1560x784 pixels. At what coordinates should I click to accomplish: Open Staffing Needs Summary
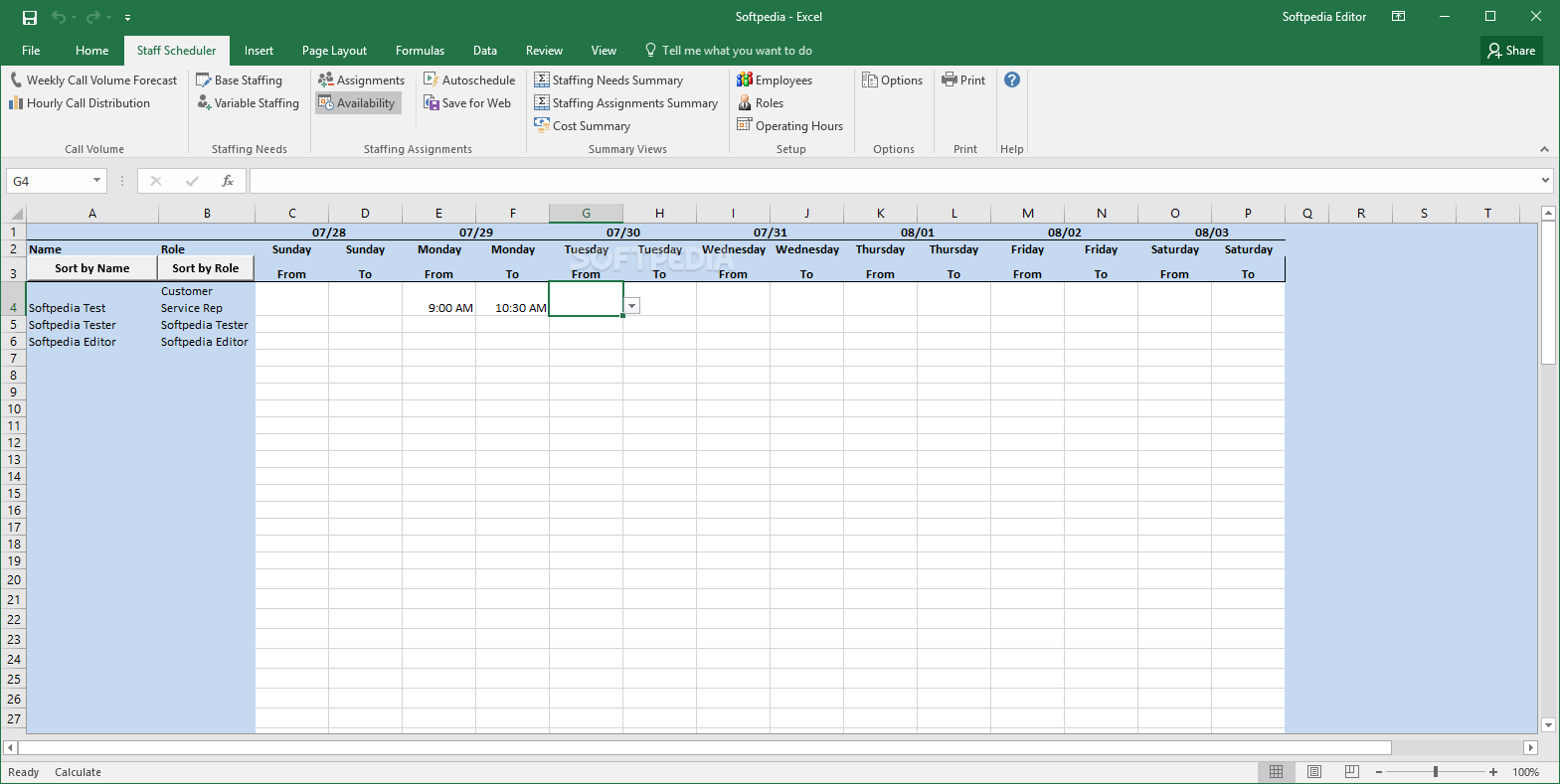point(608,80)
